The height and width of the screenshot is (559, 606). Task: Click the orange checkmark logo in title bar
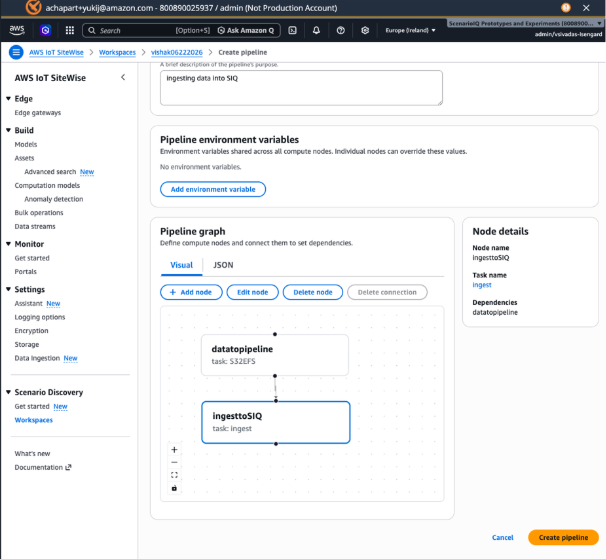[33, 7]
